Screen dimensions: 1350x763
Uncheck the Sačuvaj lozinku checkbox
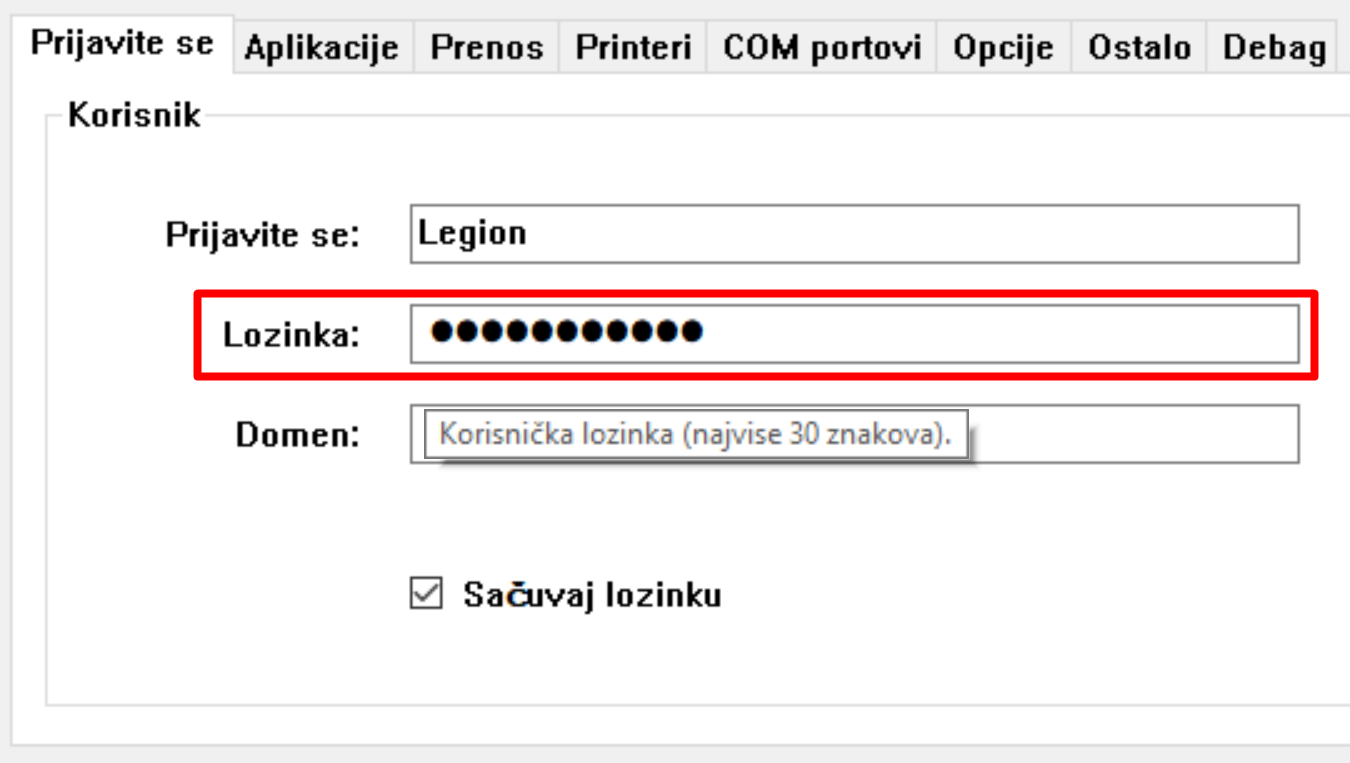tap(426, 595)
